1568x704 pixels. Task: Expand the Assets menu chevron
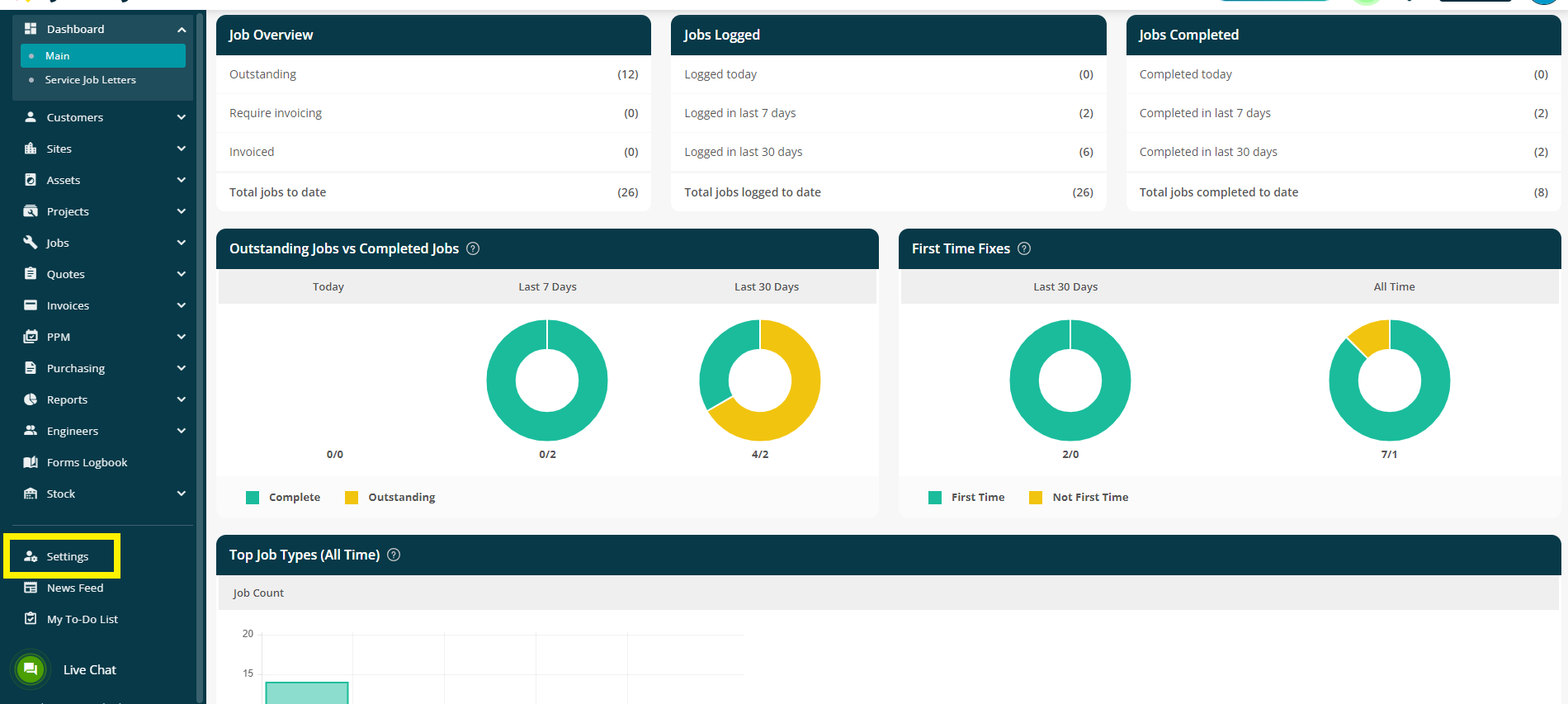pyautogui.click(x=182, y=180)
